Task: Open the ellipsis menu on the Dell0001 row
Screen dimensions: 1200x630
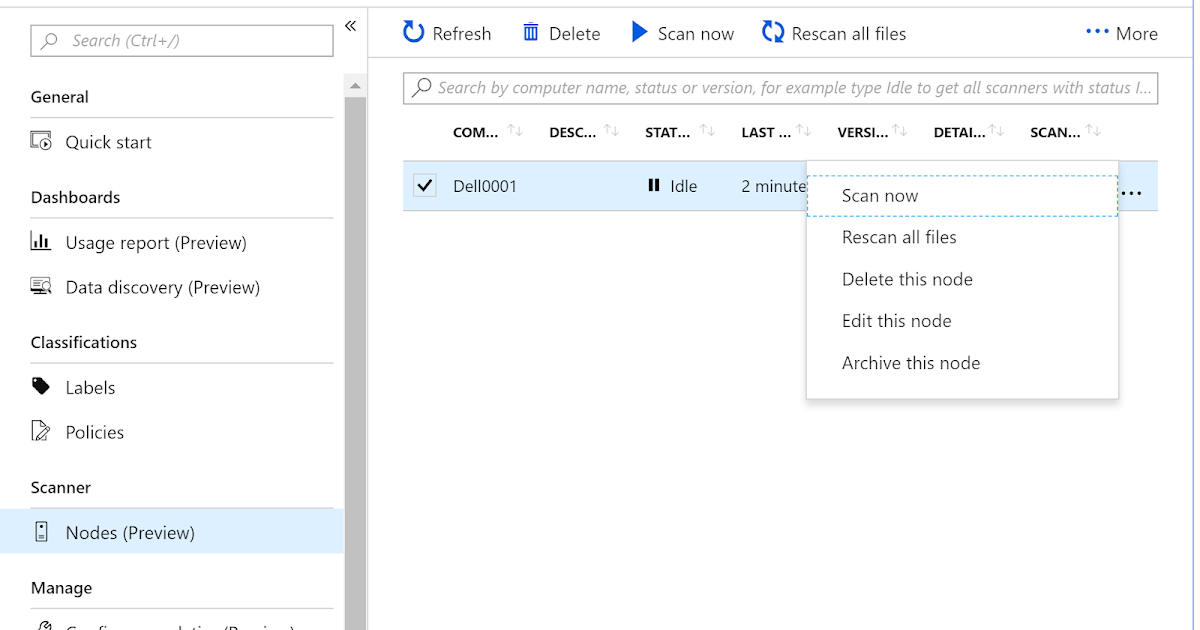Action: (x=1132, y=192)
